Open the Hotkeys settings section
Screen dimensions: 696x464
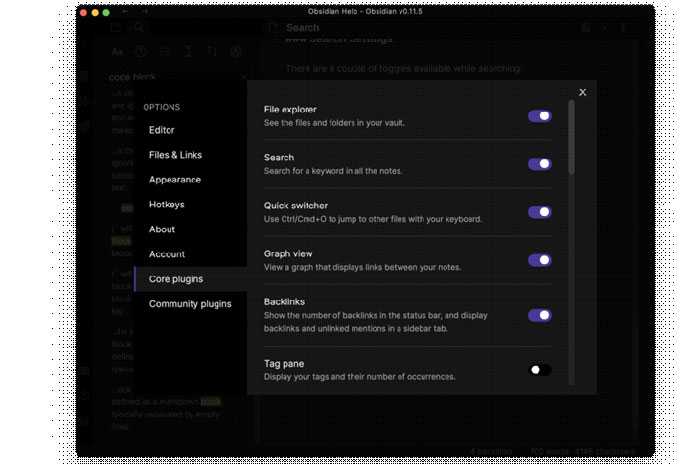tap(166, 204)
